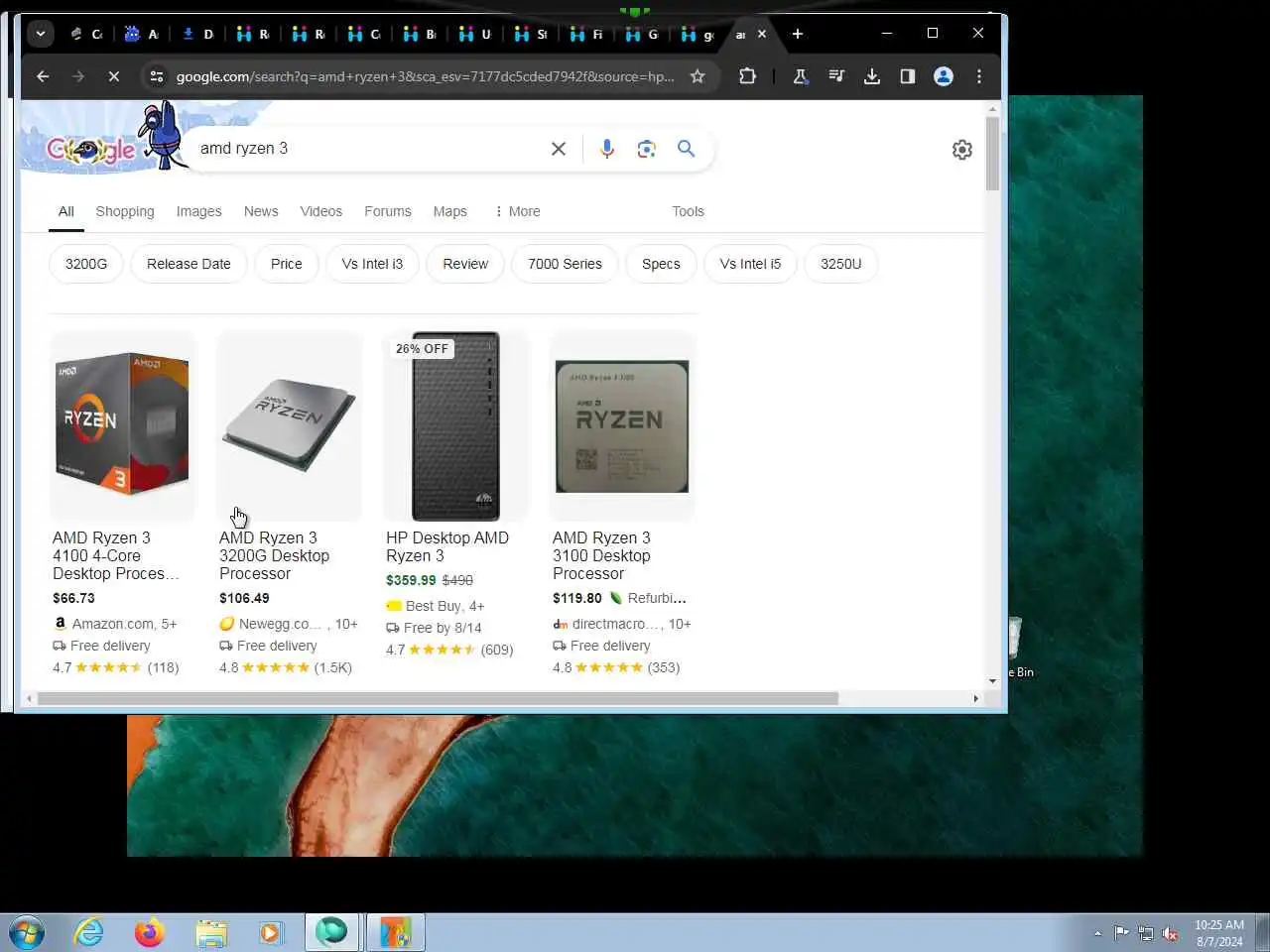The image size is (1270, 952).
Task: Clear the search box text
Action: coord(559,149)
